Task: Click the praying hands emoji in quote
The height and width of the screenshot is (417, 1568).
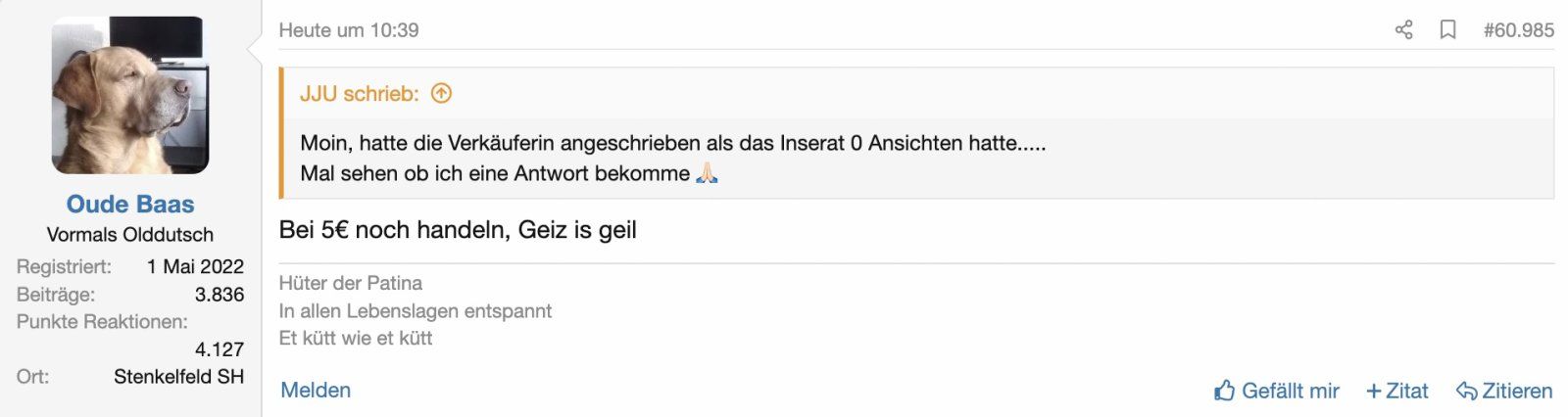Action: tap(707, 174)
